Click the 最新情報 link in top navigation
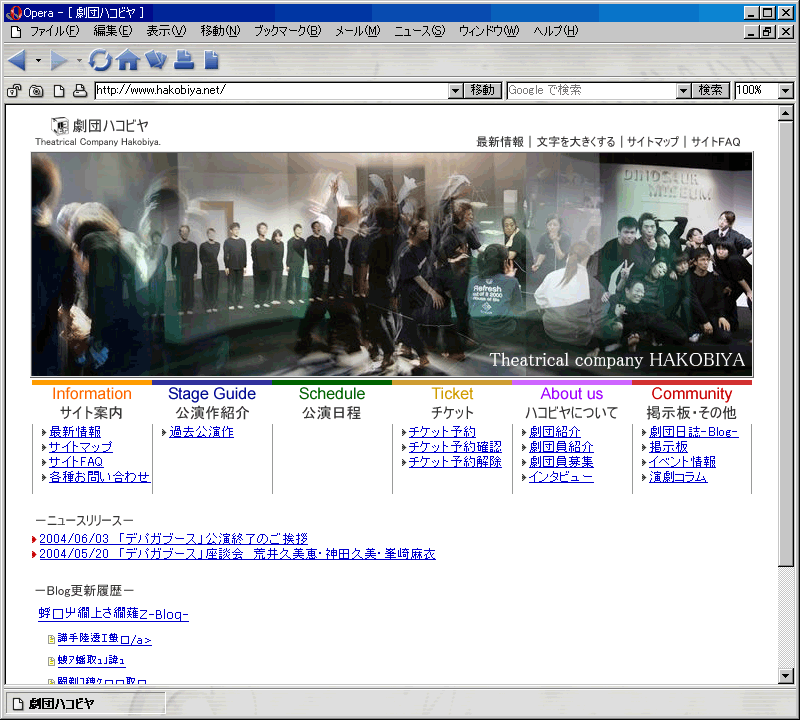The width and height of the screenshot is (800, 720). [500, 142]
